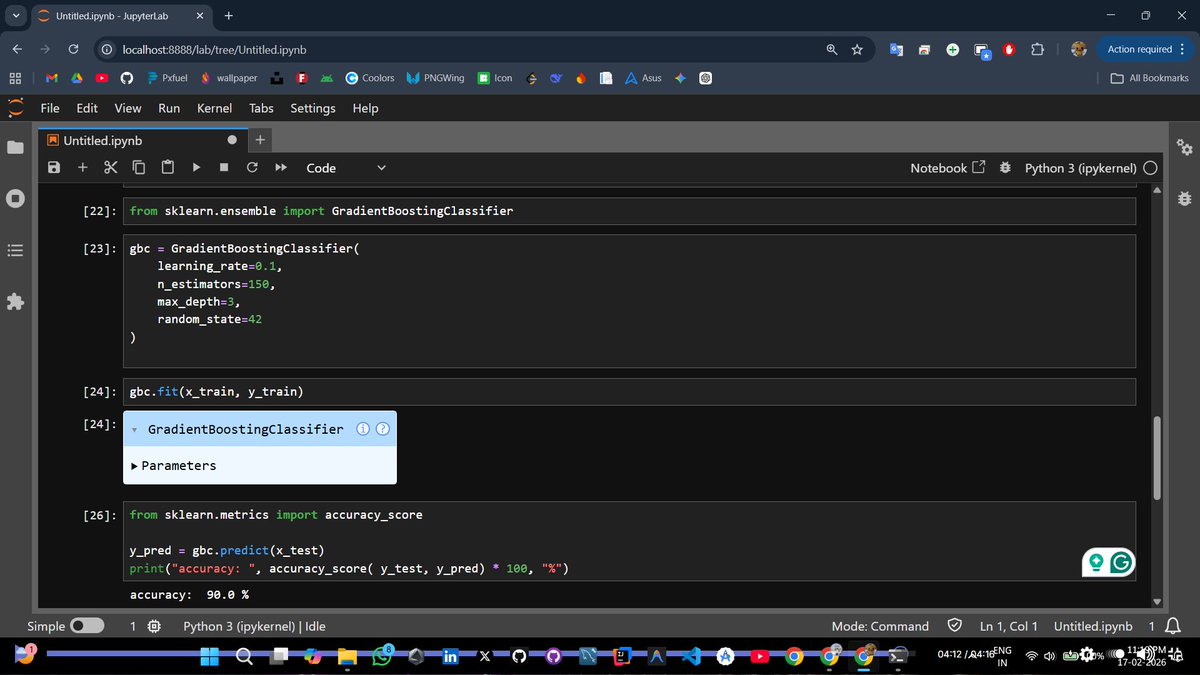
Task: Open the View menu
Action: [128, 108]
